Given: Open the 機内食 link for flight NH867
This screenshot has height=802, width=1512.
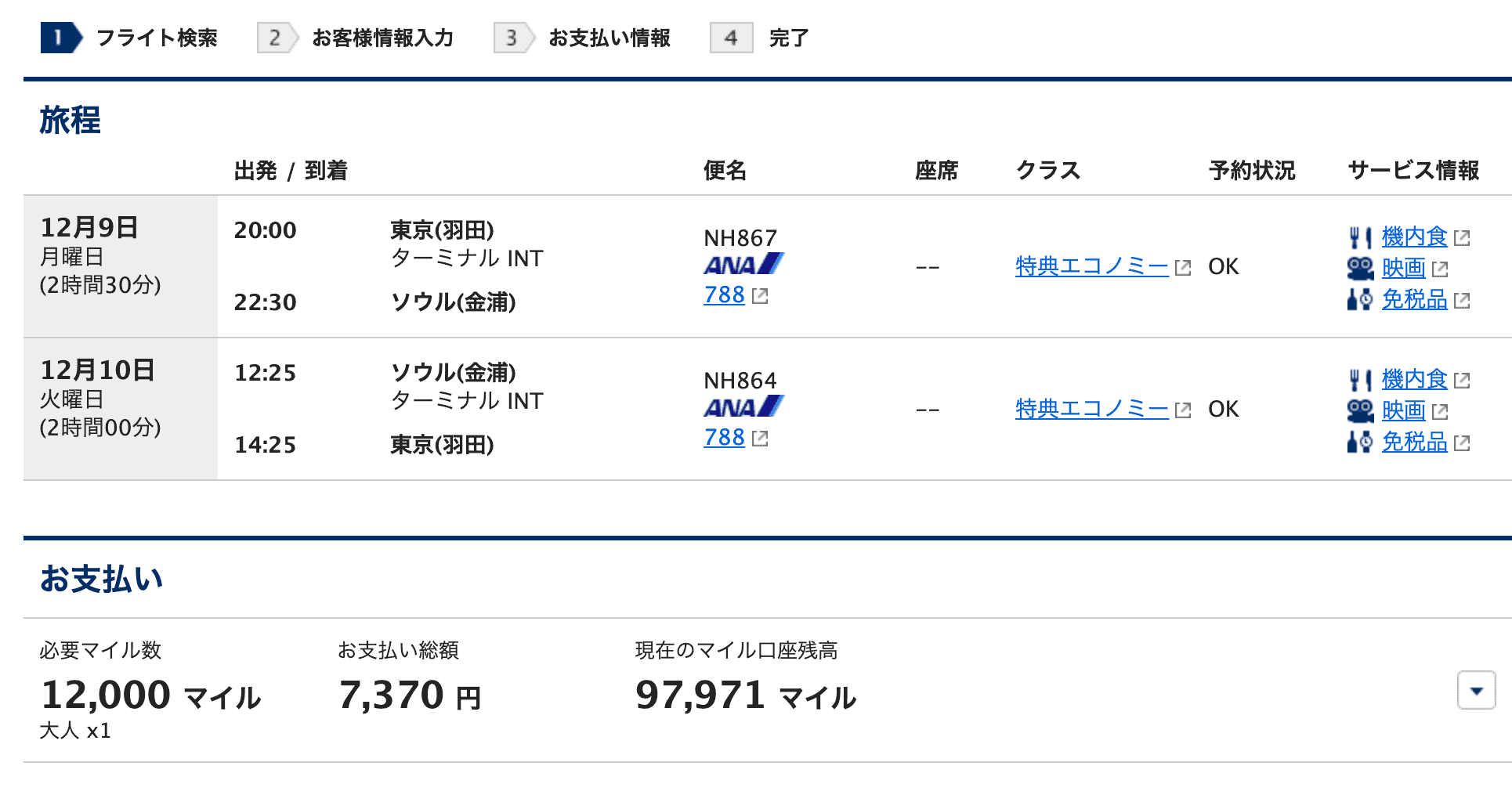Looking at the screenshot, I should (x=1414, y=237).
